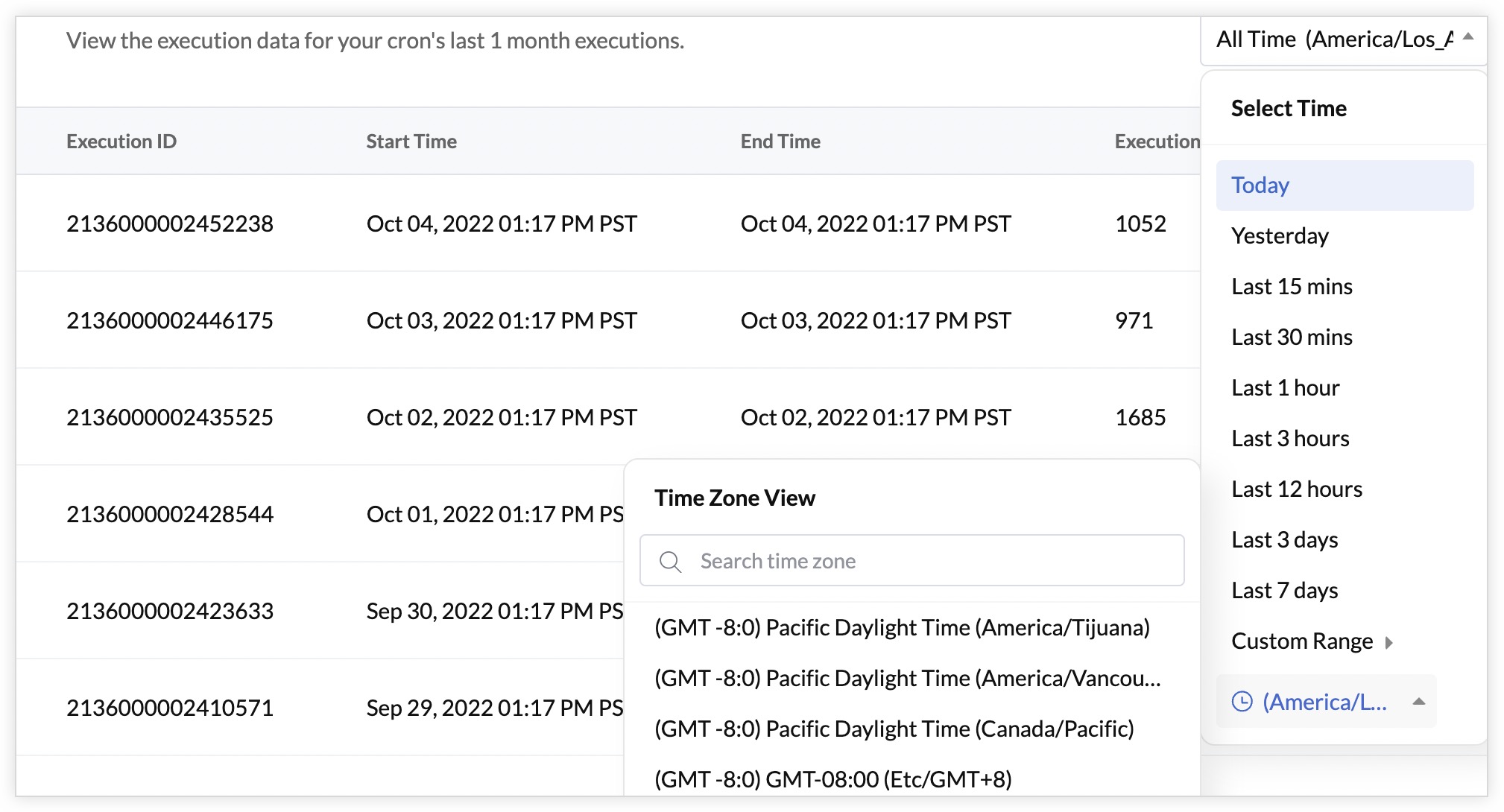Select Today from the time list

coord(1258,185)
